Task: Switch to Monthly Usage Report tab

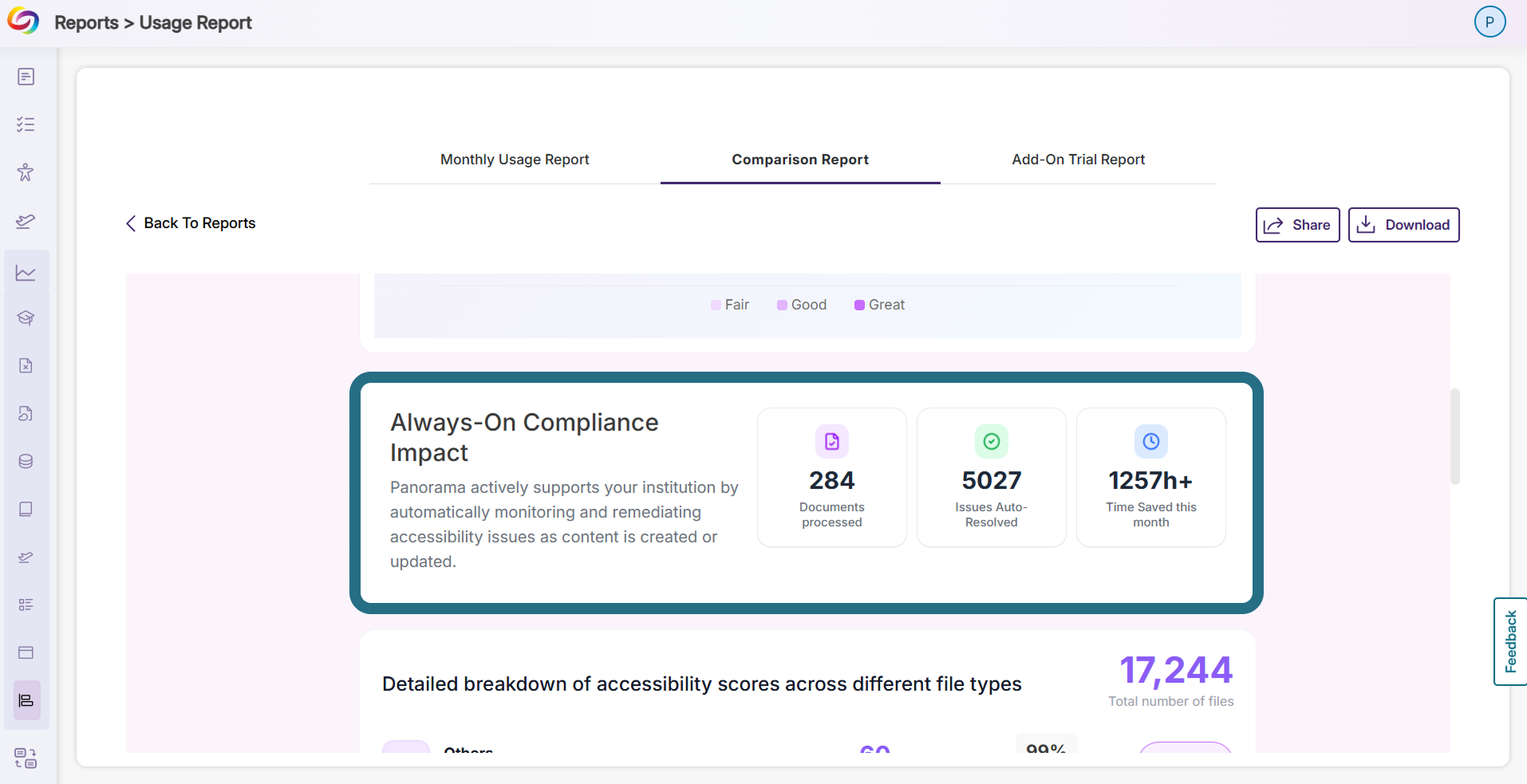Action: point(515,160)
